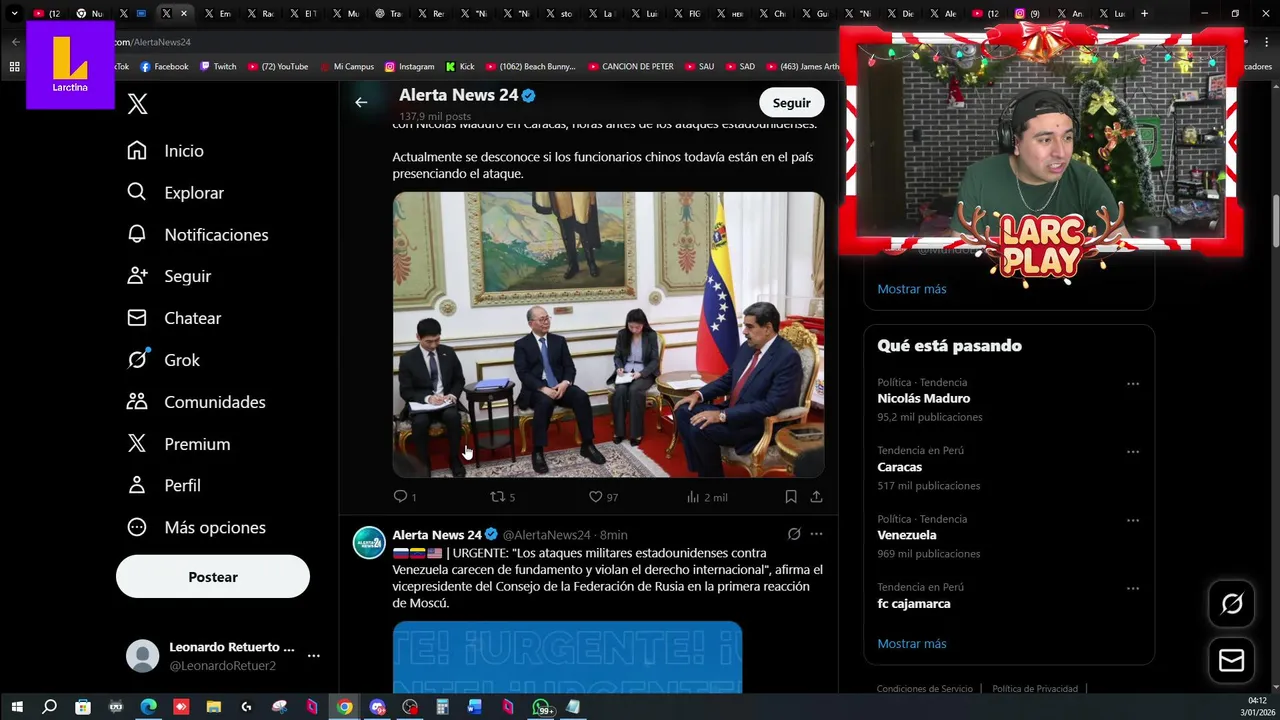Open CANCION DE PETER bookmark

coord(631,67)
